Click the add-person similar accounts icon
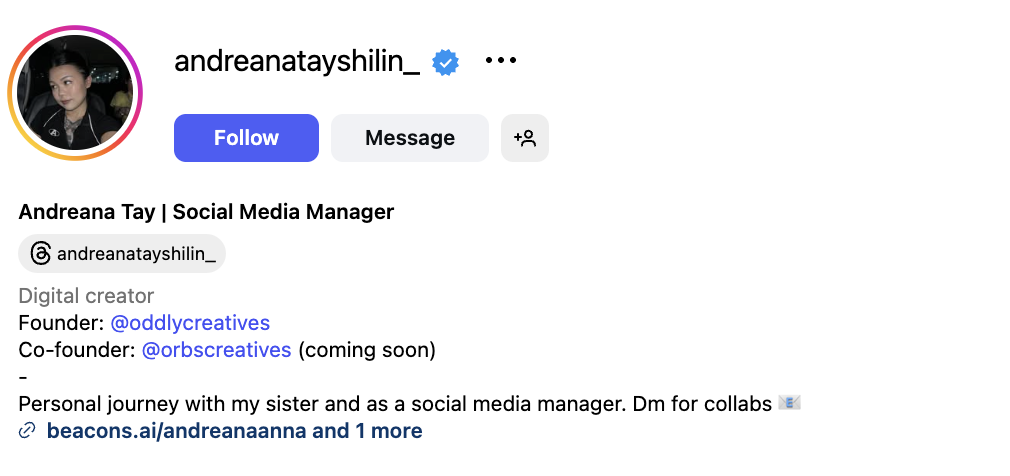 coord(525,138)
